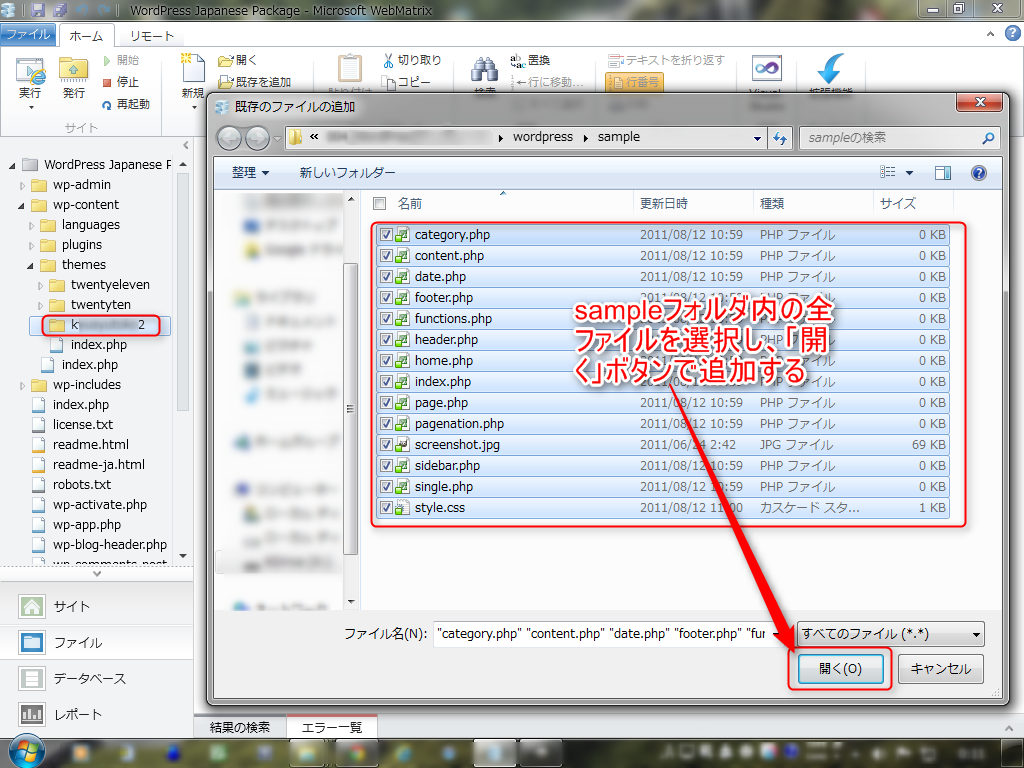Click the 開始 (Start) site icon
This screenshot has width=1024, height=768.
(x=121, y=60)
